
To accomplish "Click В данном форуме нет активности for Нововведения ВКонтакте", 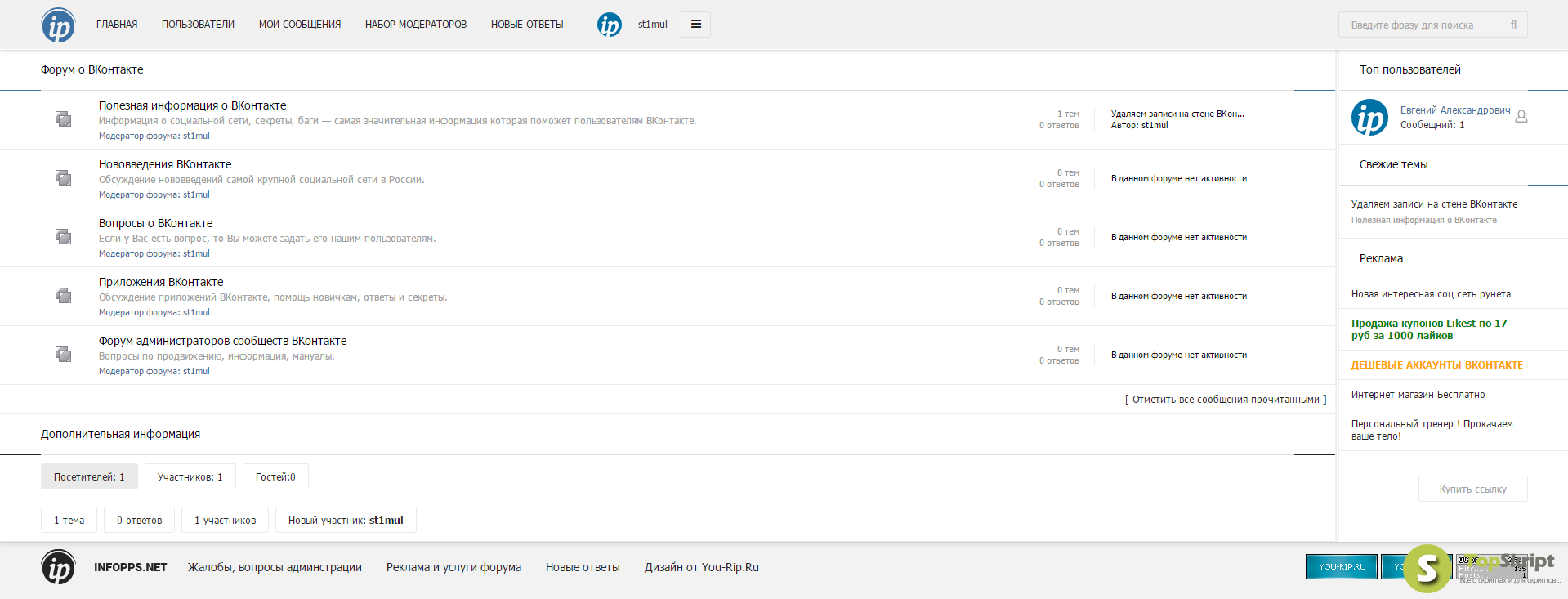I will click(1178, 178).
